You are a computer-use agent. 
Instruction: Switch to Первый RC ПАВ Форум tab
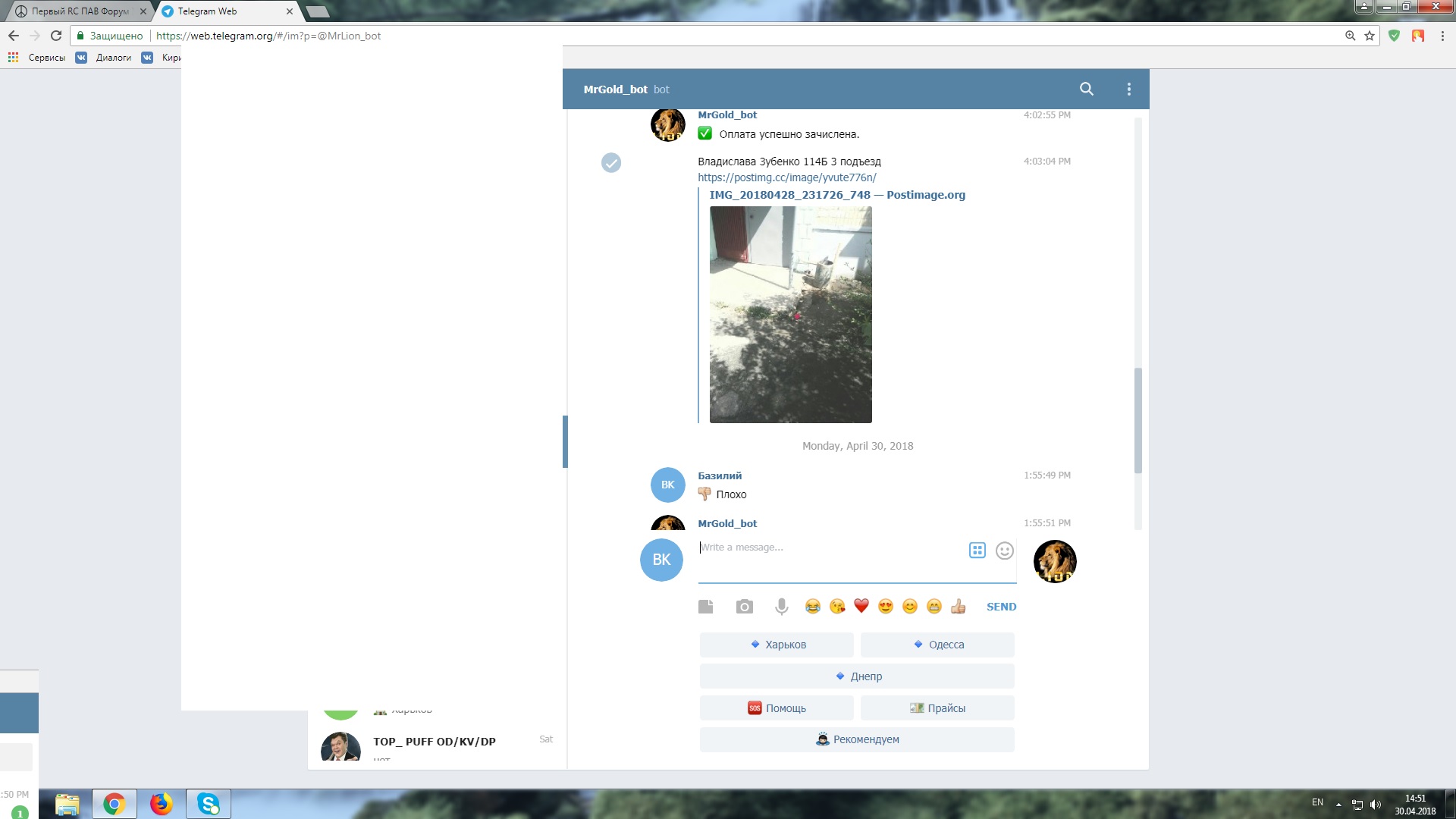click(x=80, y=11)
